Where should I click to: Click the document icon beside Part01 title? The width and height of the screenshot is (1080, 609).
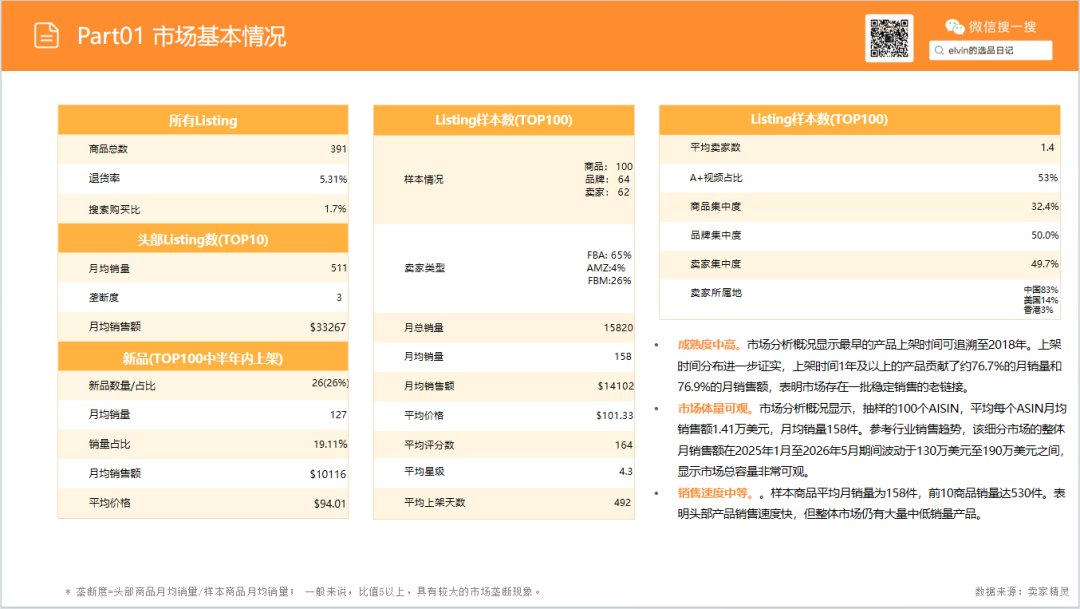click(x=46, y=35)
